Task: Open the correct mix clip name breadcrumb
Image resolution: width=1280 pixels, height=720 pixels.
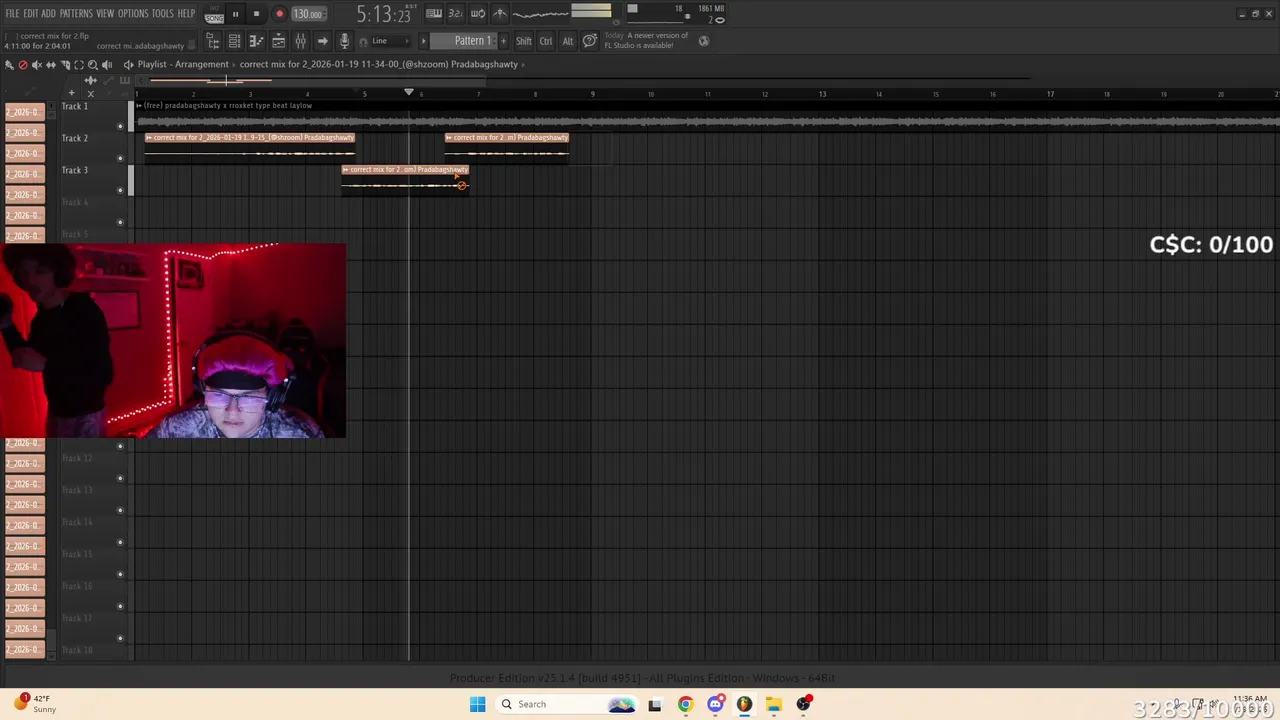Action: (x=379, y=64)
